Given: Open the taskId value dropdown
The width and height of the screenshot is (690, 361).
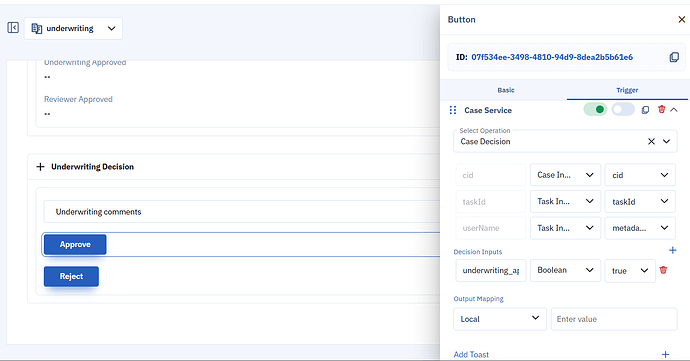Looking at the screenshot, I should point(640,202).
